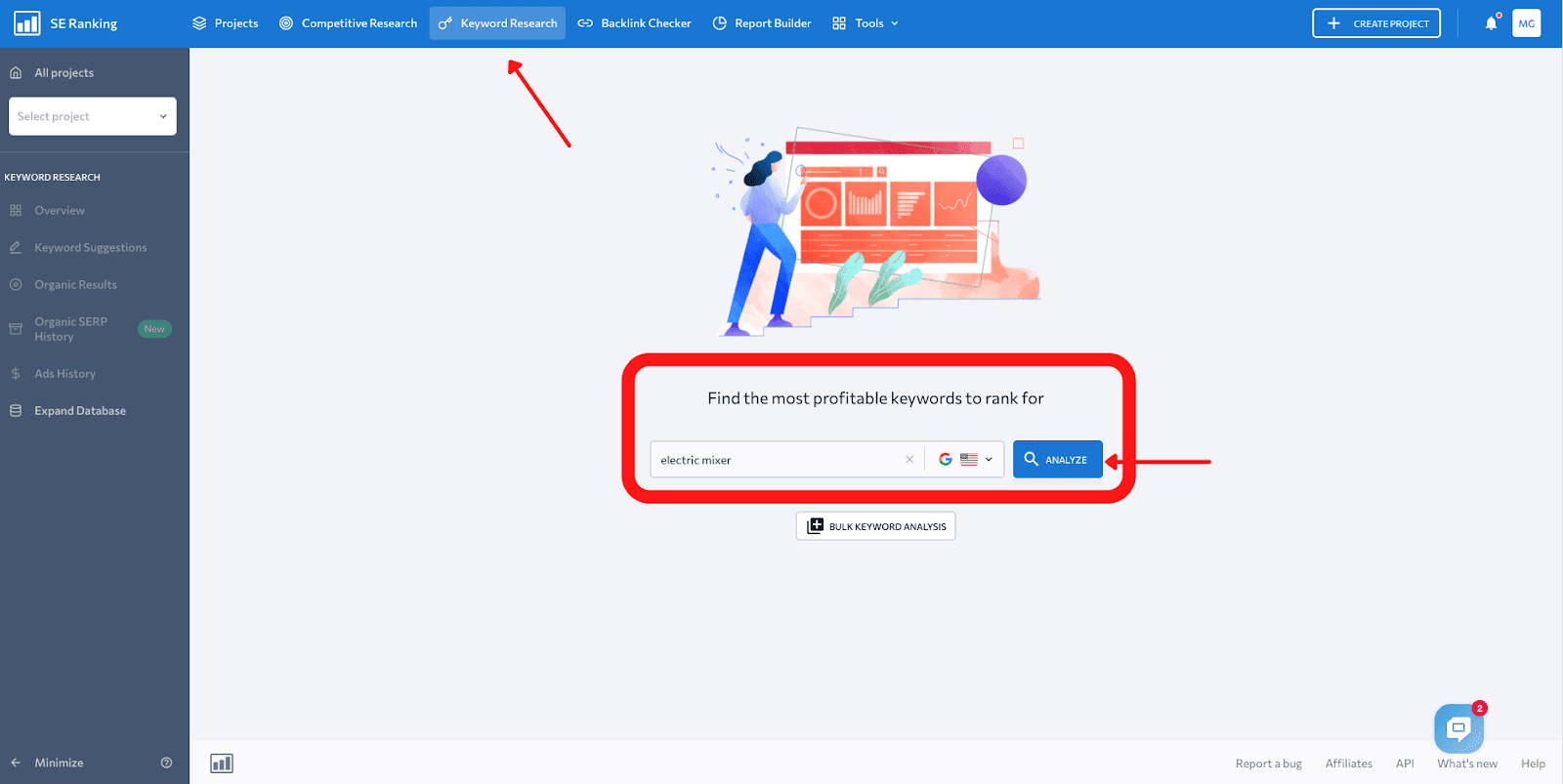Click the Ads History dollar icon
Screen dimensions: 1563x784
(x=16, y=374)
